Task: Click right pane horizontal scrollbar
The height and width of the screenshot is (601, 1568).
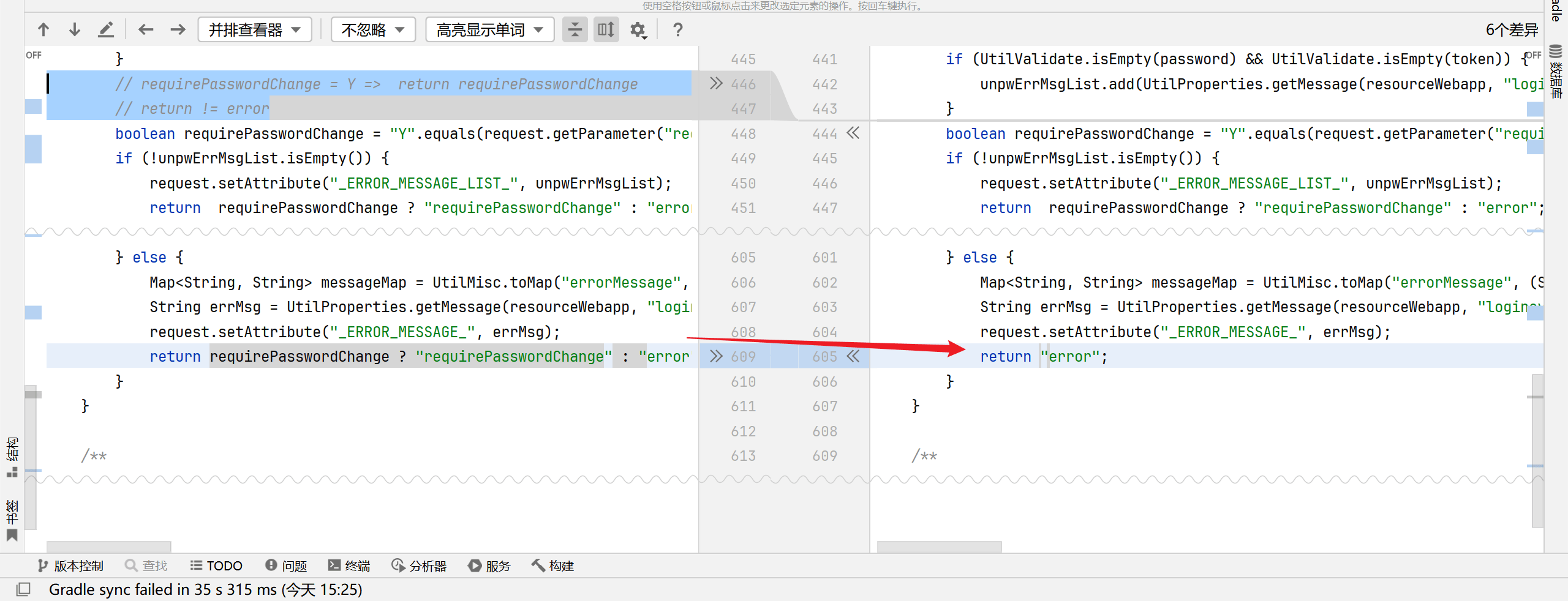Action: click(939, 547)
